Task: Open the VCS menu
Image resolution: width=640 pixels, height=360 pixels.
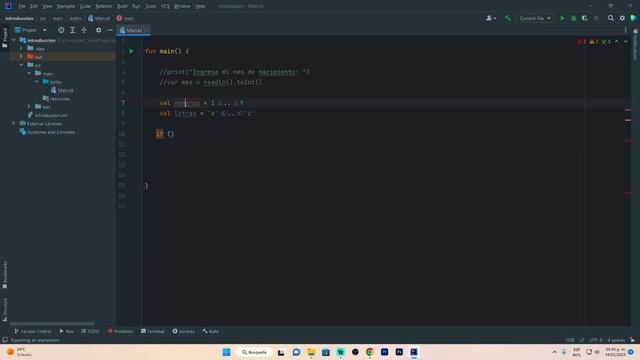Action: 165,6
